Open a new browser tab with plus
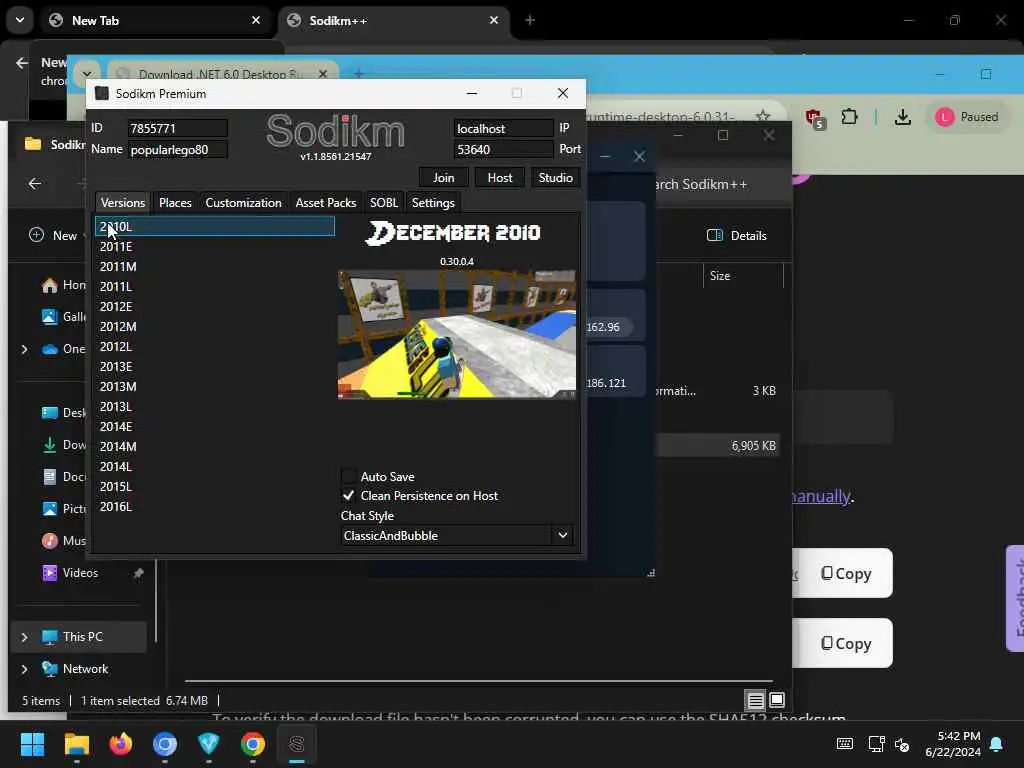 click(530, 20)
